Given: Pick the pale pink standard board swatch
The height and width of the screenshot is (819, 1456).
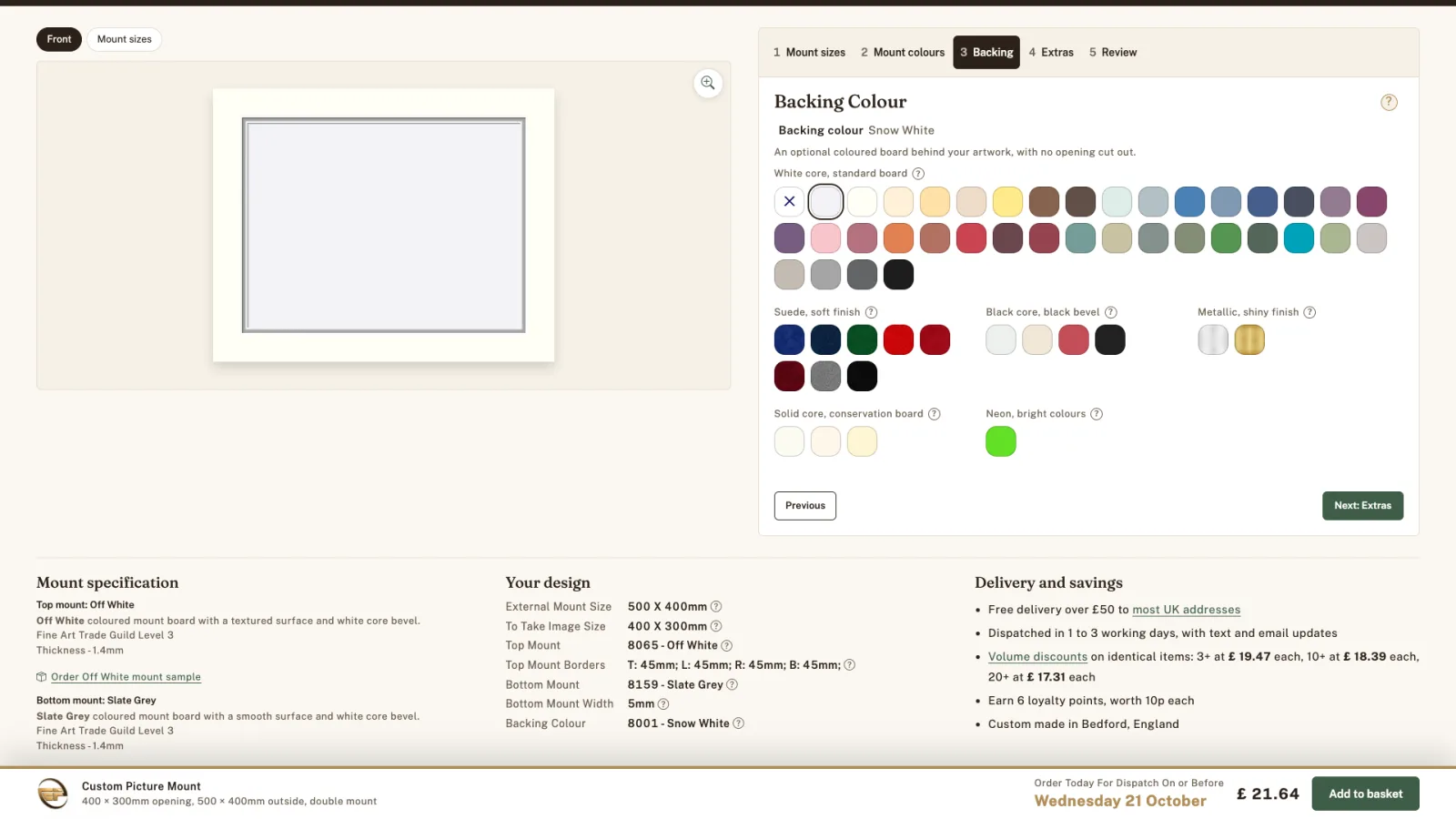Looking at the screenshot, I should coord(825,238).
